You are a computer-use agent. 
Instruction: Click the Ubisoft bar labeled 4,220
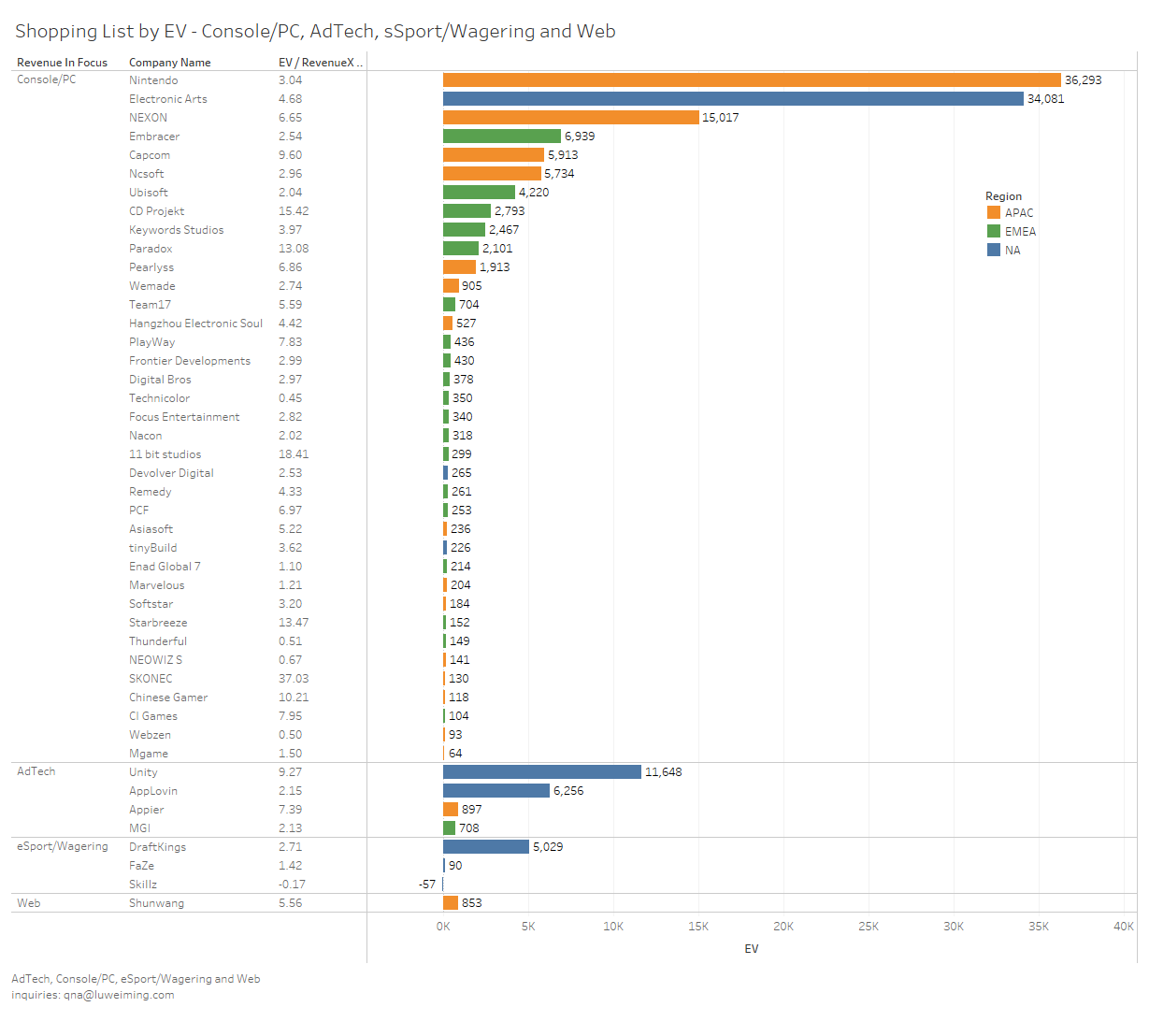(479, 193)
